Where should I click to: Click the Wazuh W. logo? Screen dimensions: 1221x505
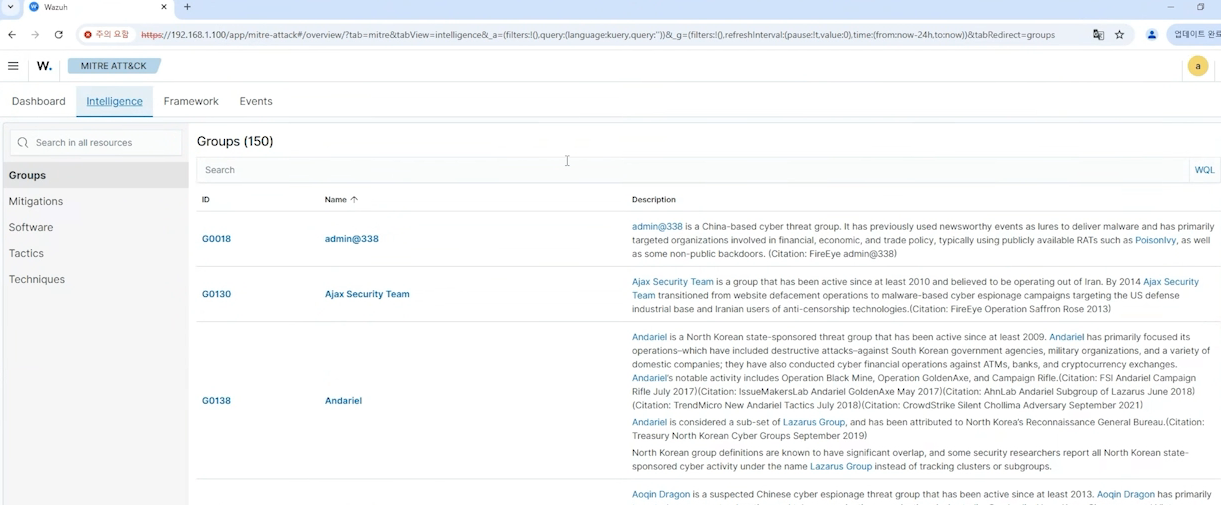tap(44, 66)
